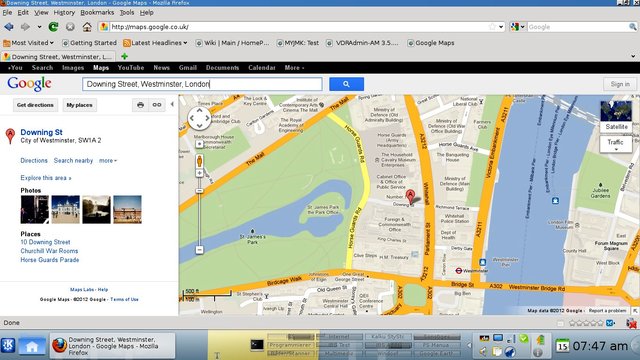Open the History menu
The image size is (640, 360).
(64, 13)
